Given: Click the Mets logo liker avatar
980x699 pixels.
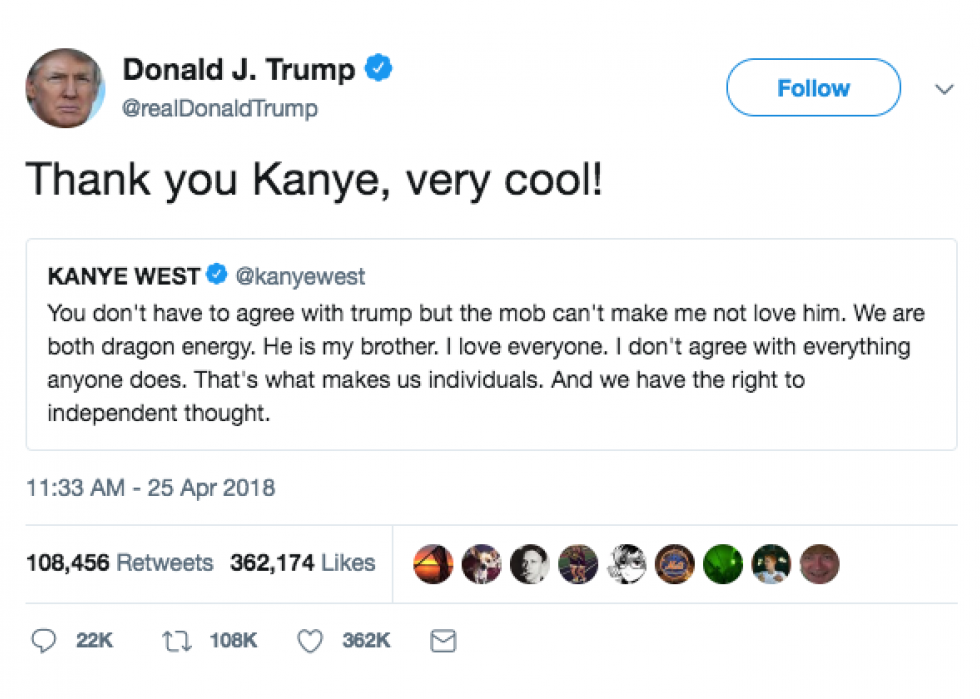Looking at the screenshot, I should 675,564.
